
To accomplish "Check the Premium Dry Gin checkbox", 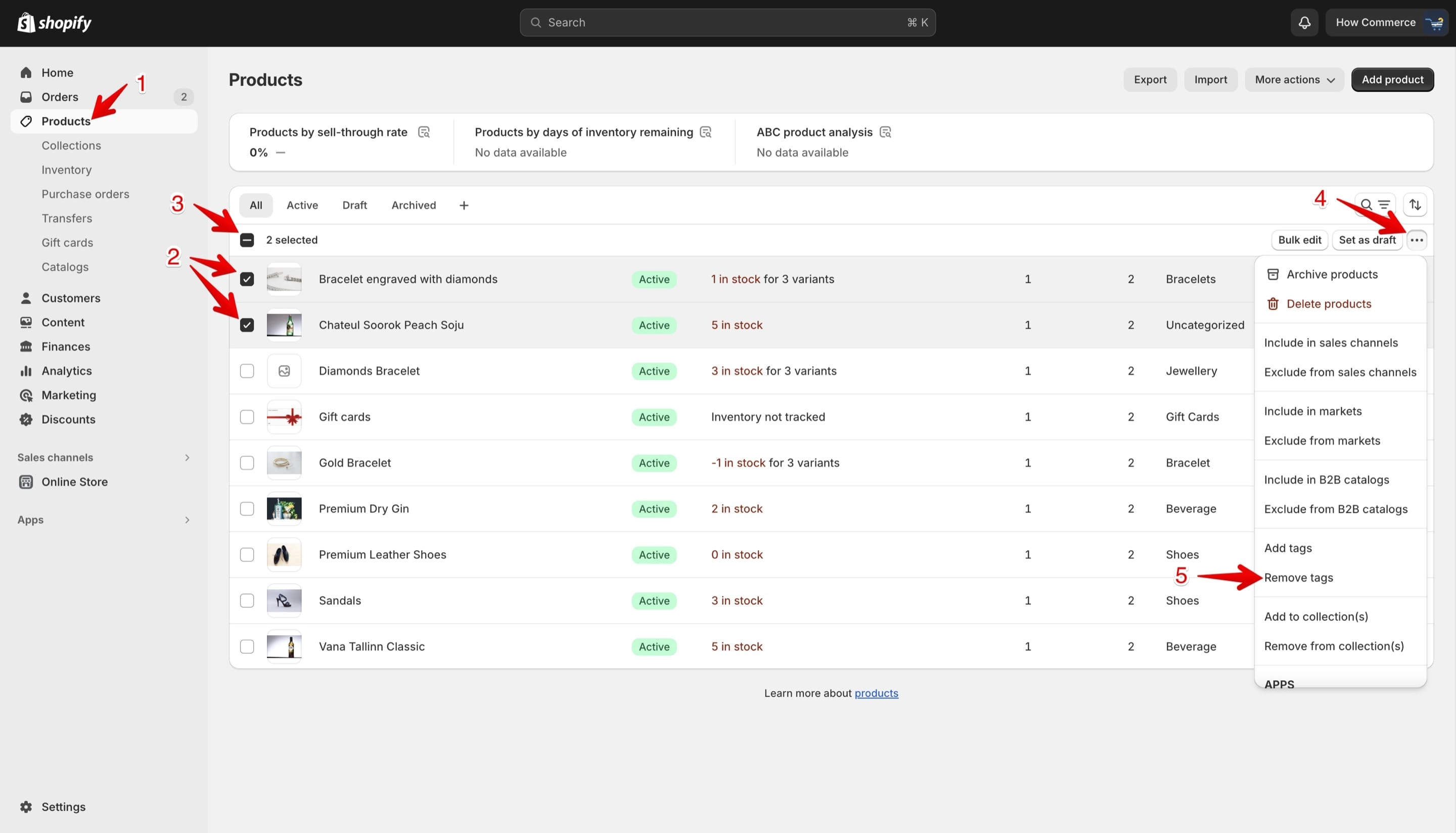I will [247, 509].
